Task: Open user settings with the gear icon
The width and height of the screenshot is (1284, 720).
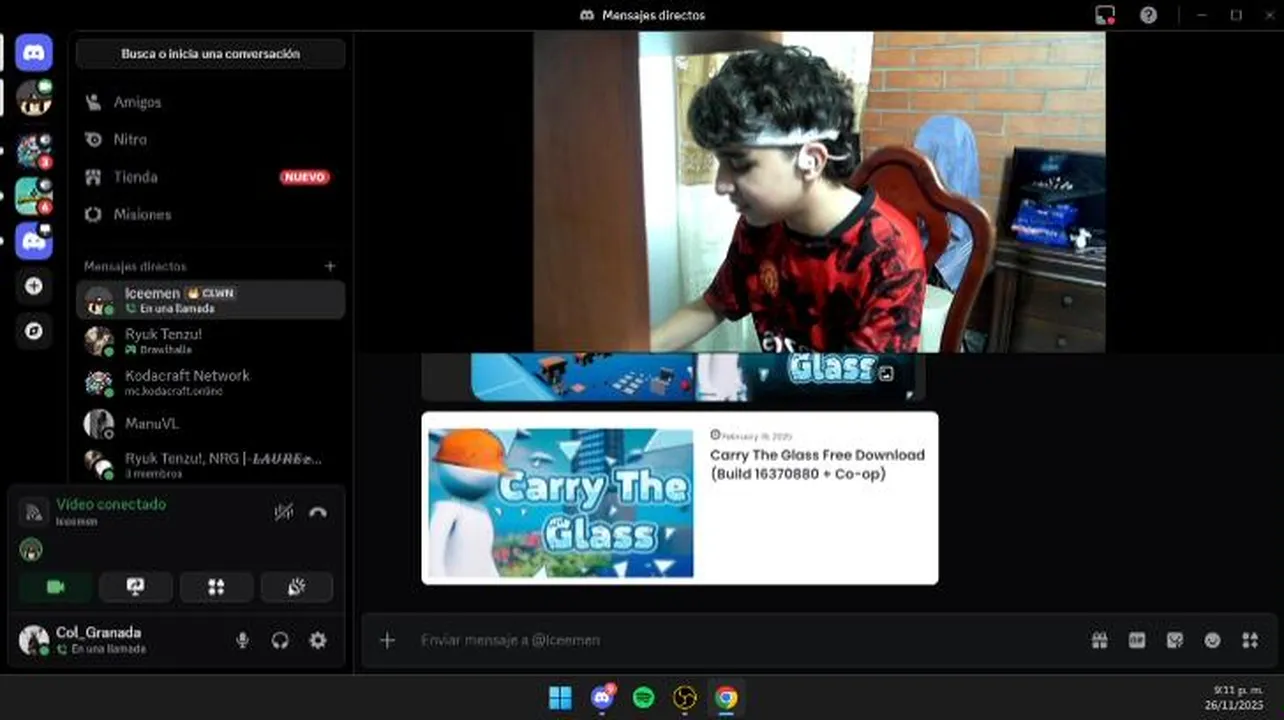Action: [x=318, y=640]
